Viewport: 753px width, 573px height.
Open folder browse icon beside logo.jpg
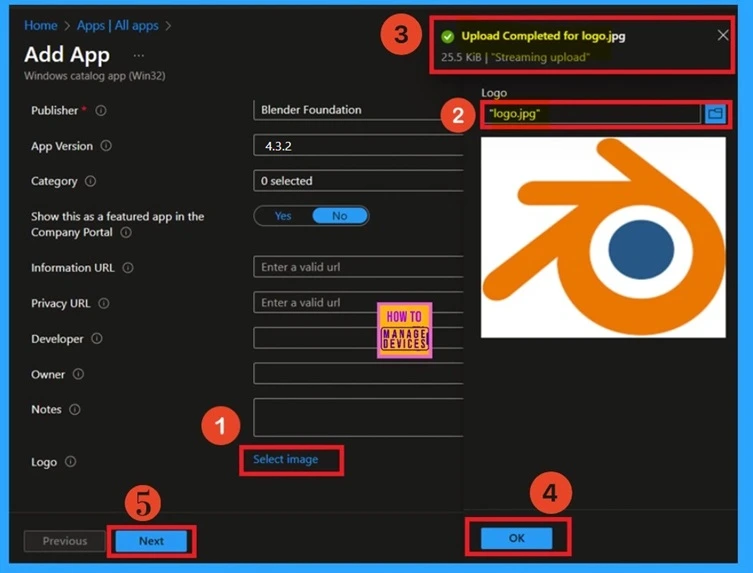[x=715, y=114]
